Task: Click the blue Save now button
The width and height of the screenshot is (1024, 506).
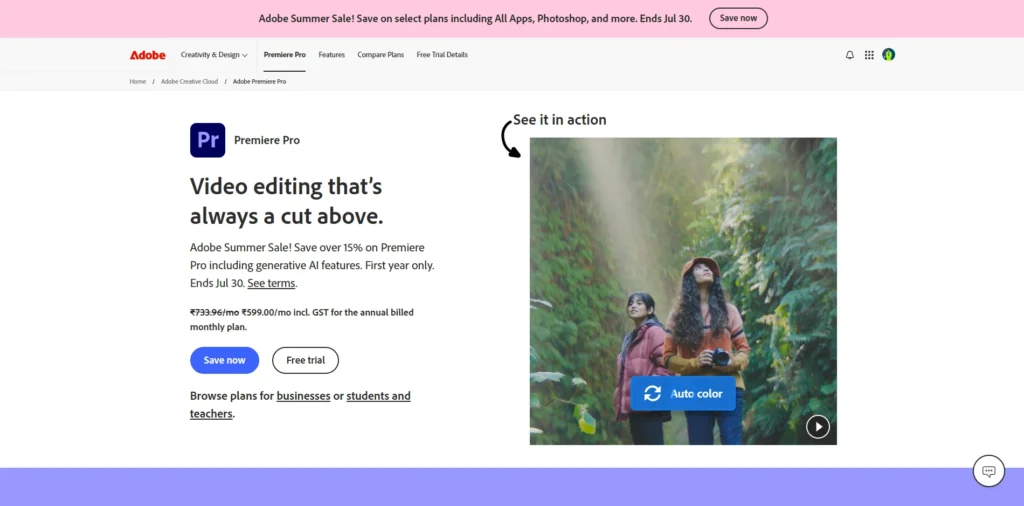Action: click(225, 360)
